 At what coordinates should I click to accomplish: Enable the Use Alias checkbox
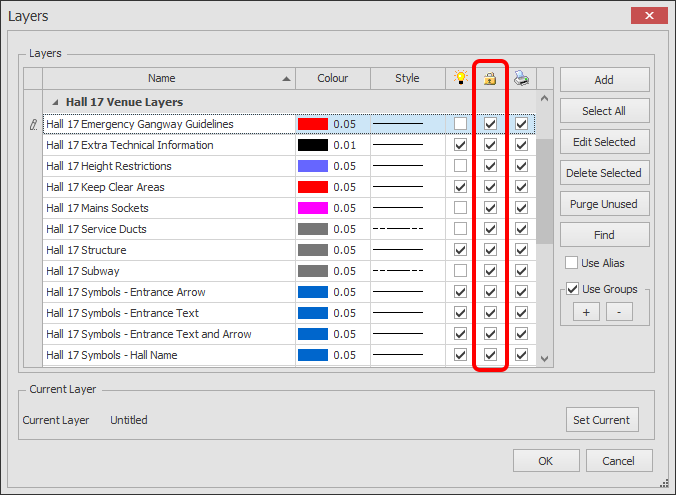[571, 263]
